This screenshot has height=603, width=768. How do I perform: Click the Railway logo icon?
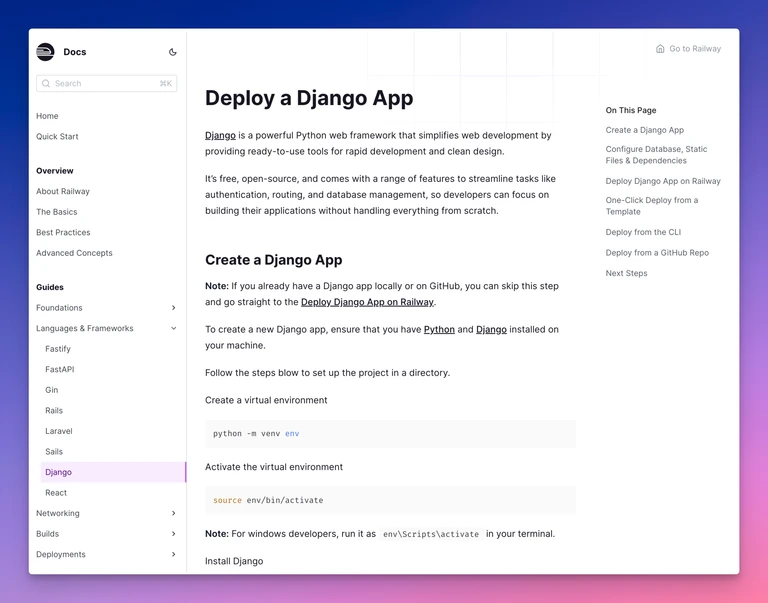tap(46, 52)
